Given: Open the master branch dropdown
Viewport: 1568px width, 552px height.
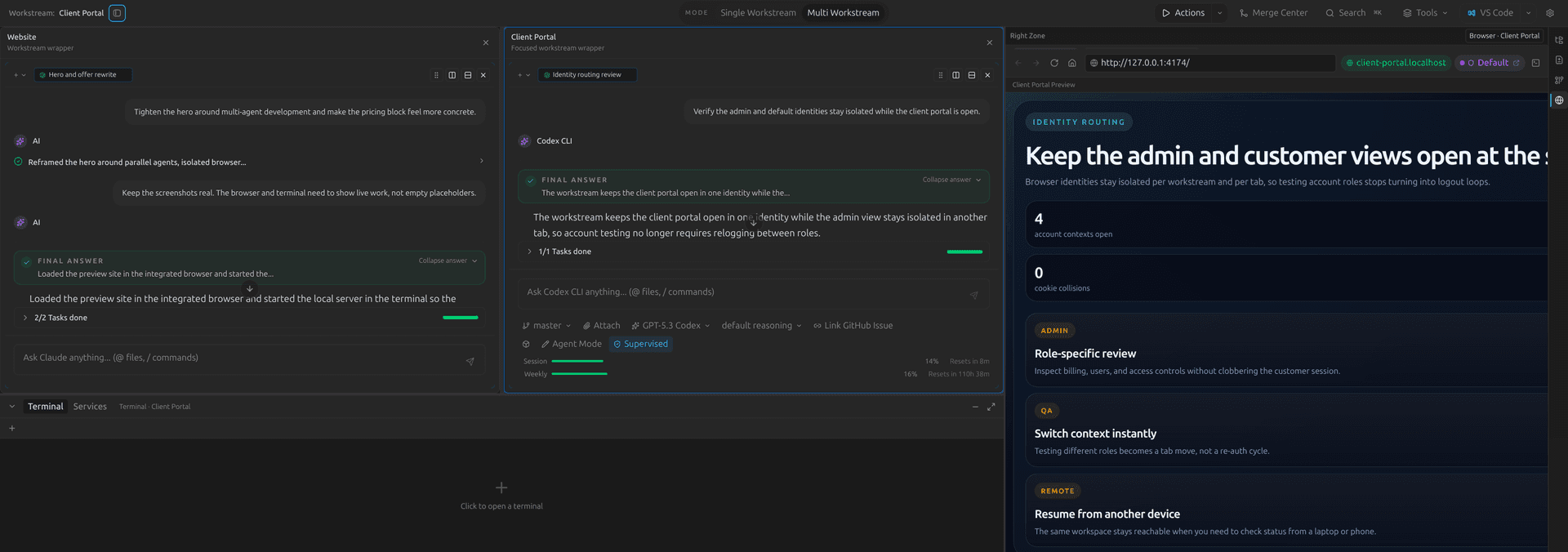Looking at the screenshot, I should tap(546, 326).
